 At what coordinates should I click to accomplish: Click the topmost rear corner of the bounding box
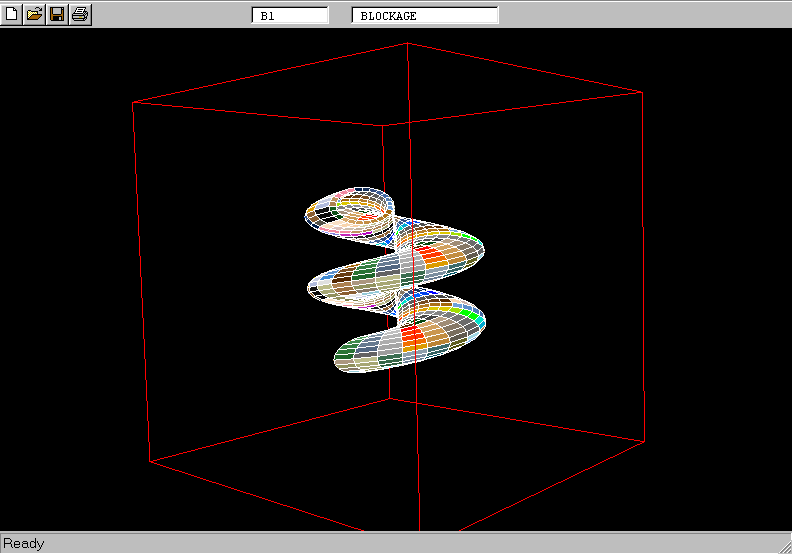[407, 43]
